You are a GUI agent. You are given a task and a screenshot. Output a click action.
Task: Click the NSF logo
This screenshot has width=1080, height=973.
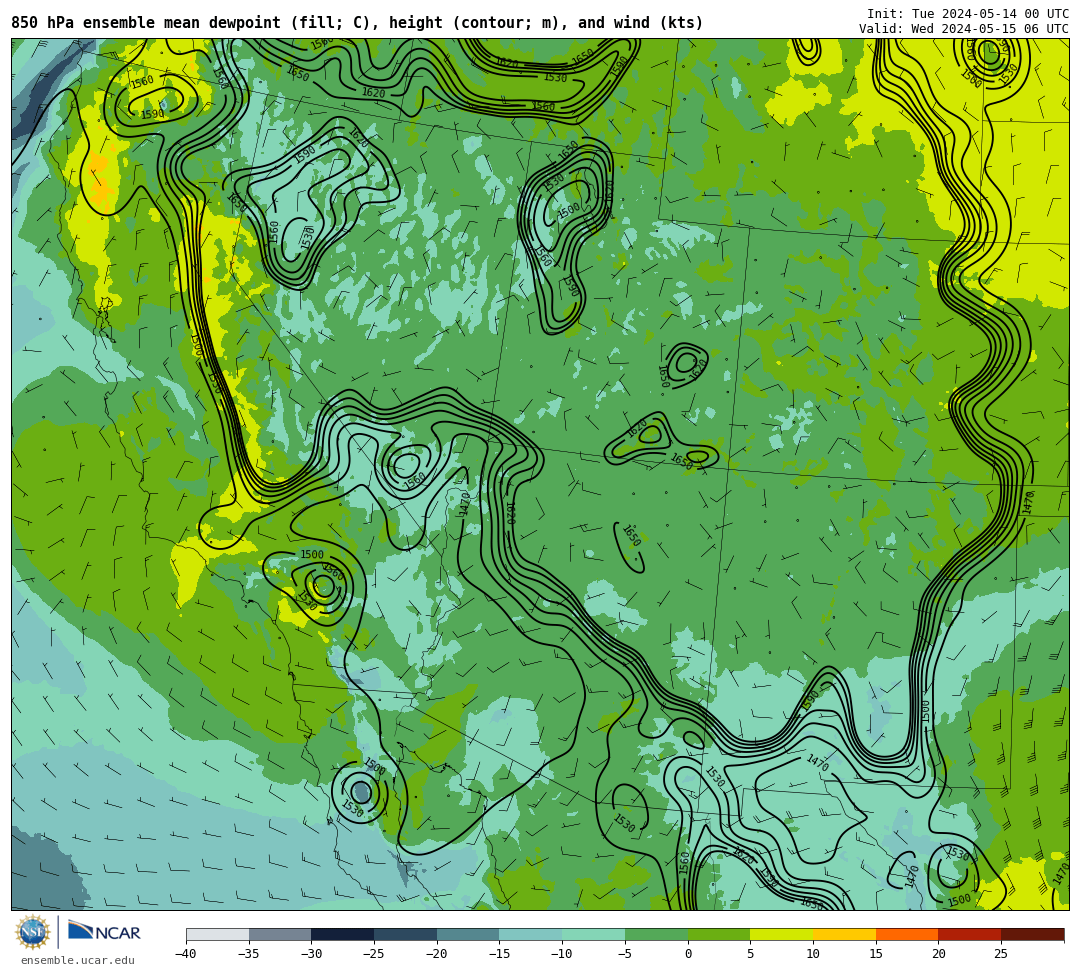coord(32,933)
